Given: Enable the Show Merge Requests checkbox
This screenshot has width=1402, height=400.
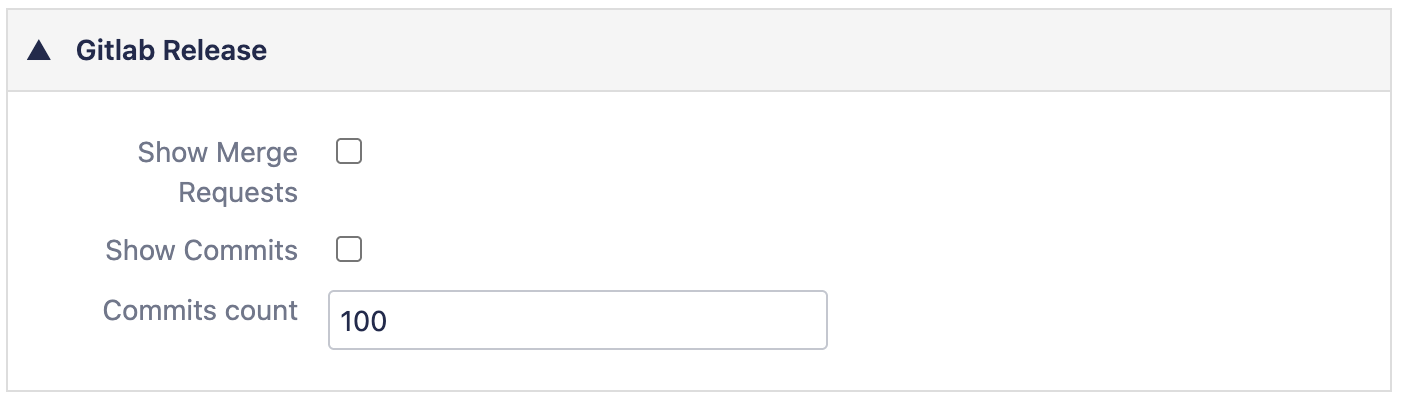Looking at the screenshot, I should (348, 152).
